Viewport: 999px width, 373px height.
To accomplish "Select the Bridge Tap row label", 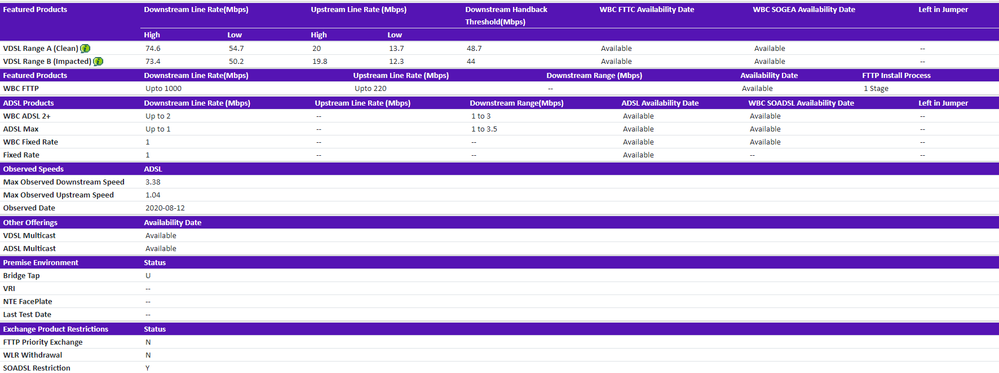I will pos(20,276).
